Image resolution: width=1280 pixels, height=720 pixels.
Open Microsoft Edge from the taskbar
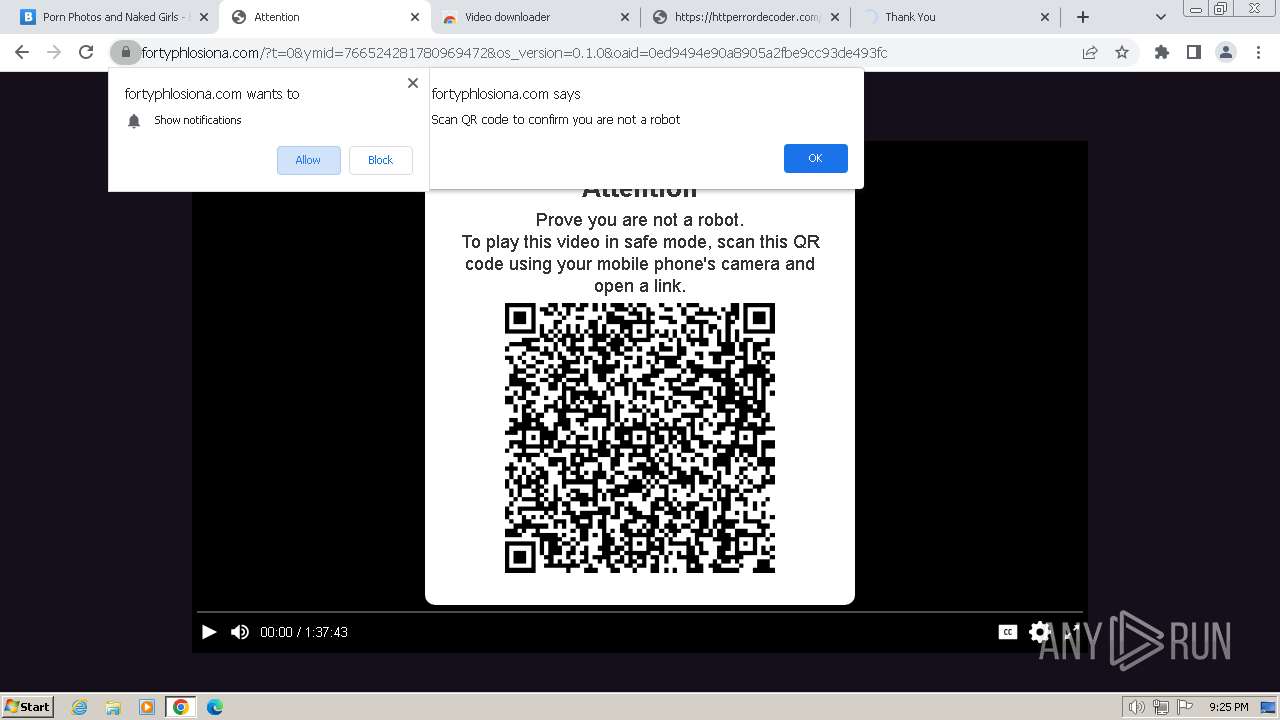click(x=214, y=707)
